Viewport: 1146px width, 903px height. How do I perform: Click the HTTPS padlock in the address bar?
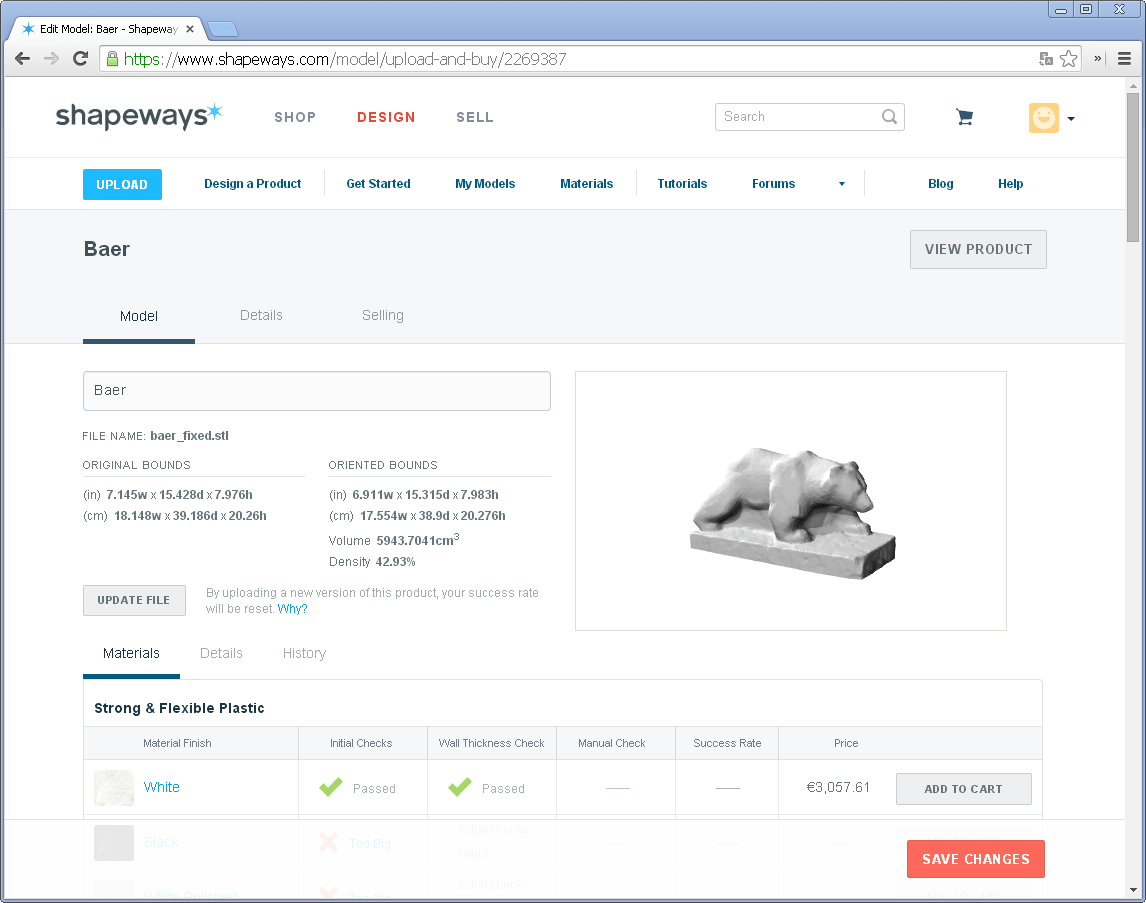112,59
